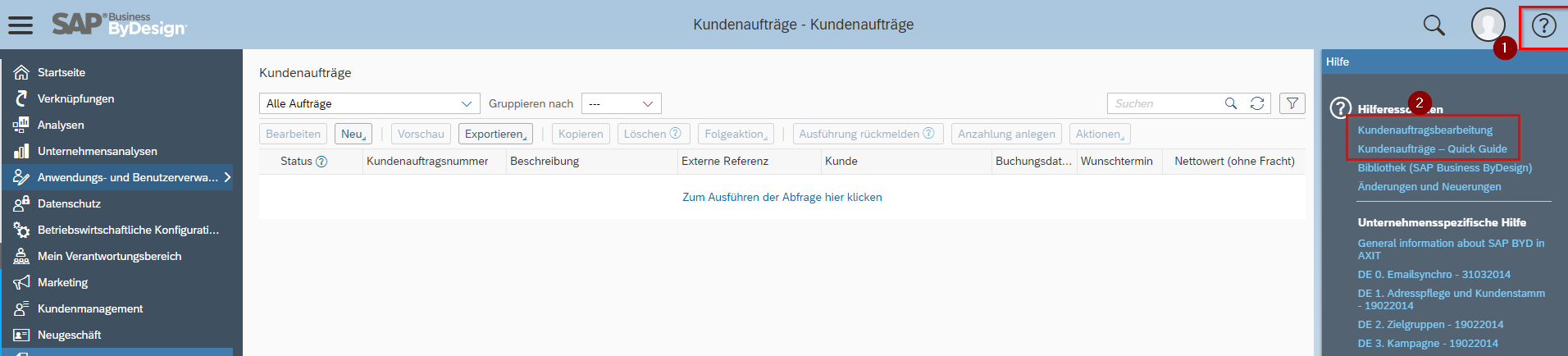Click the Betriebswirtschaftliche Konfiguration gears icon

(21, 230)
